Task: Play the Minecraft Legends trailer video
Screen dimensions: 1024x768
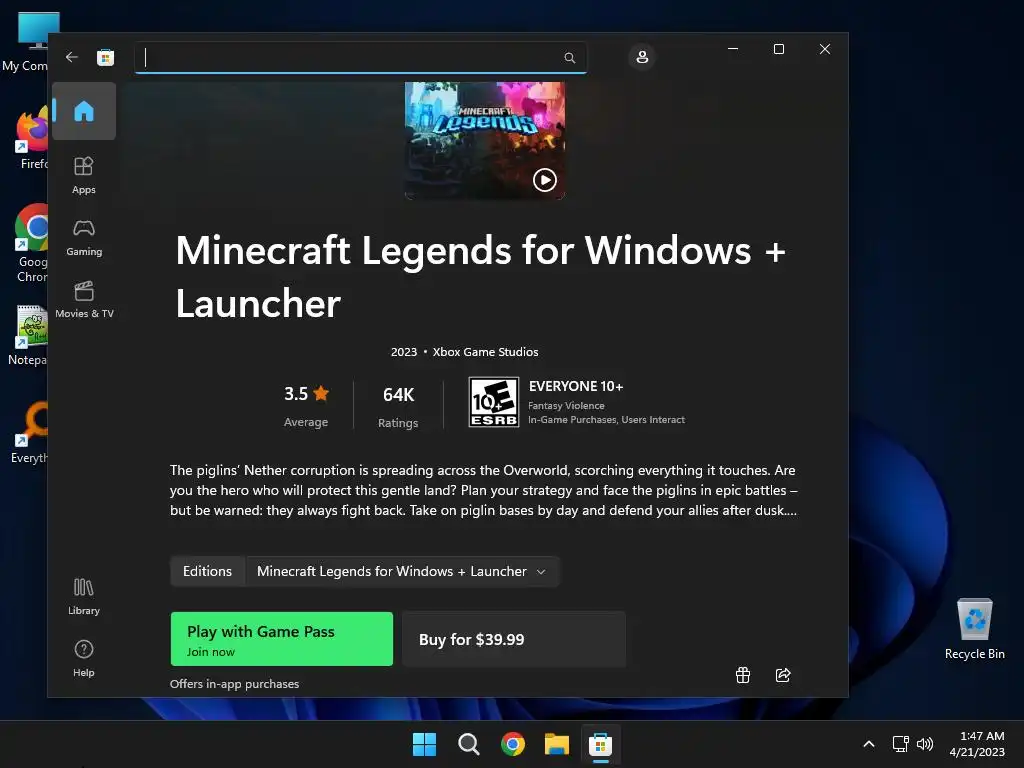Action: [545, 180]
